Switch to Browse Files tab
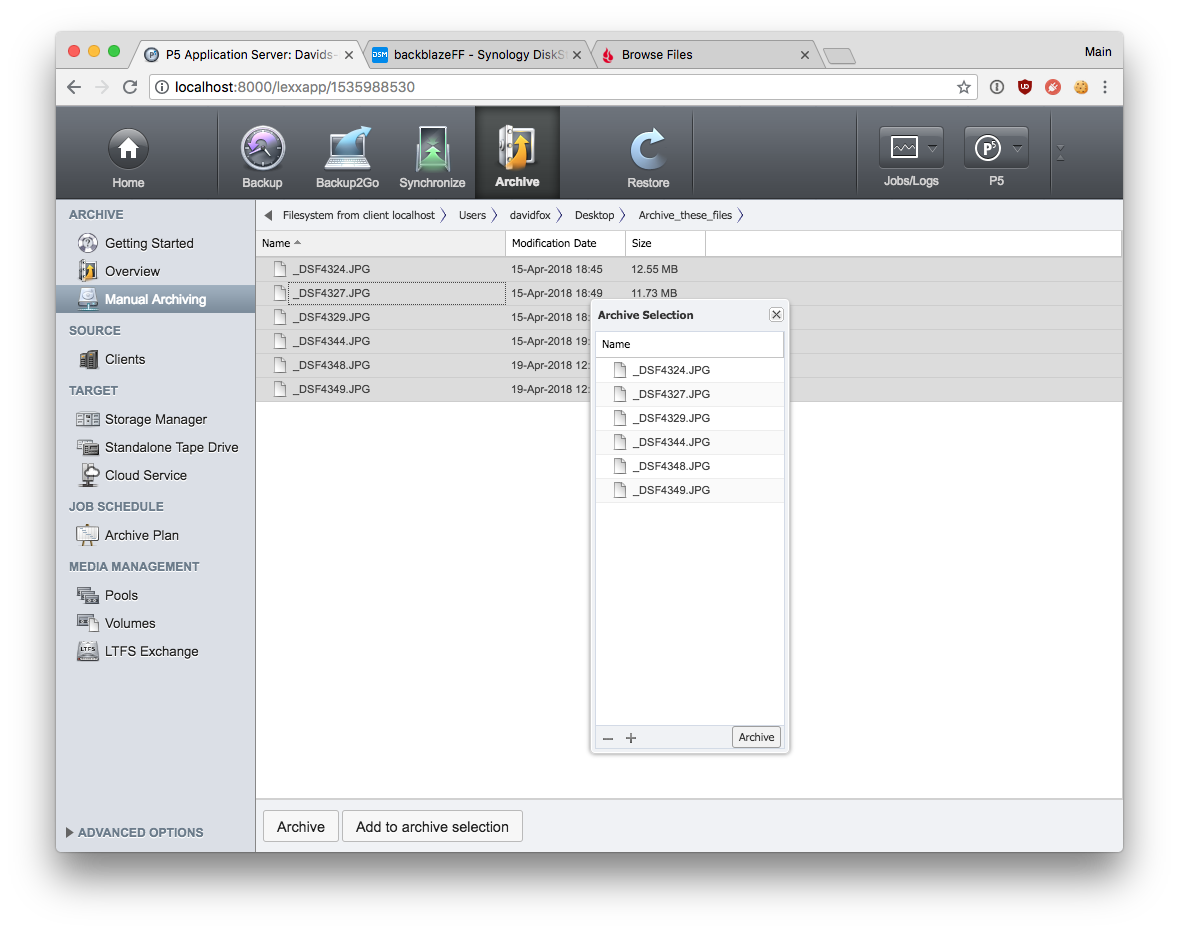Image resolution: width=1179 pixels, height=932 pixels. [704, 55]
